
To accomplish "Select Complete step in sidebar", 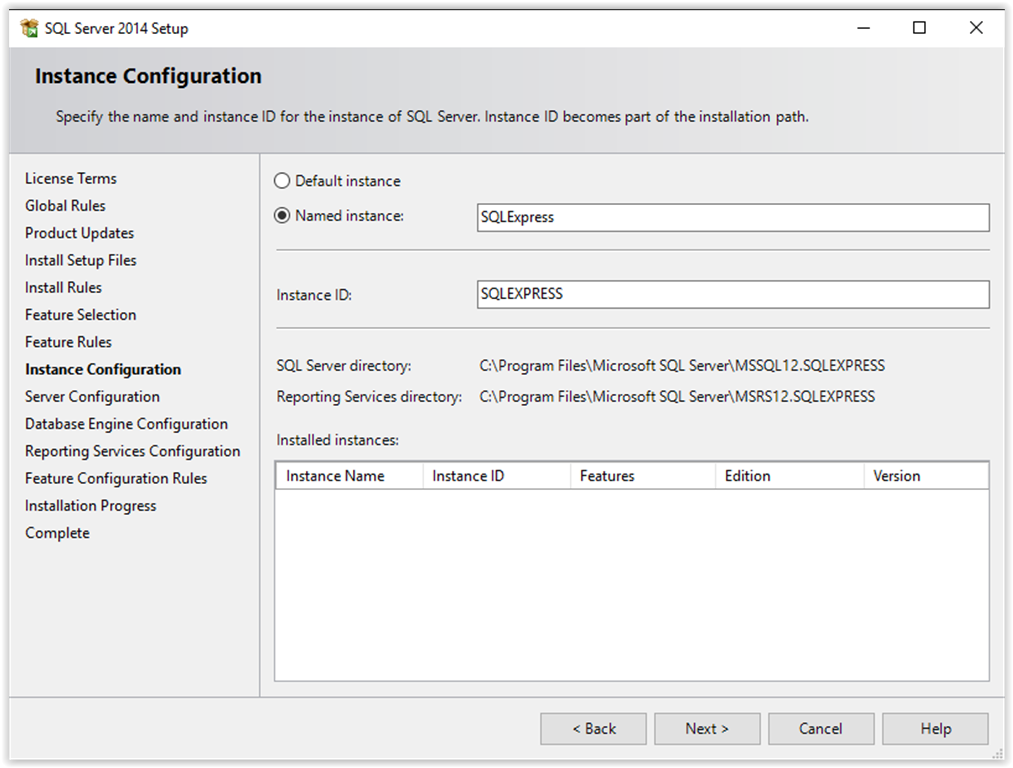I will tap(57, 533).
